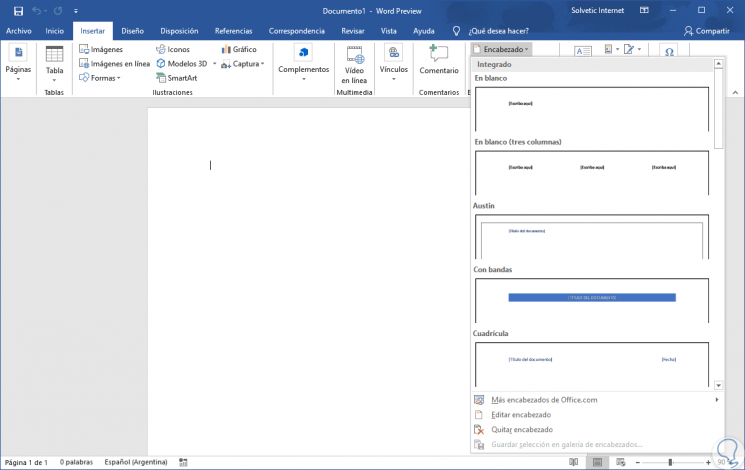This screenshot has width=745, height=470.
Task: Insert a Vídeo en línea
Action: pyautogui.click(x=354, y=65)
